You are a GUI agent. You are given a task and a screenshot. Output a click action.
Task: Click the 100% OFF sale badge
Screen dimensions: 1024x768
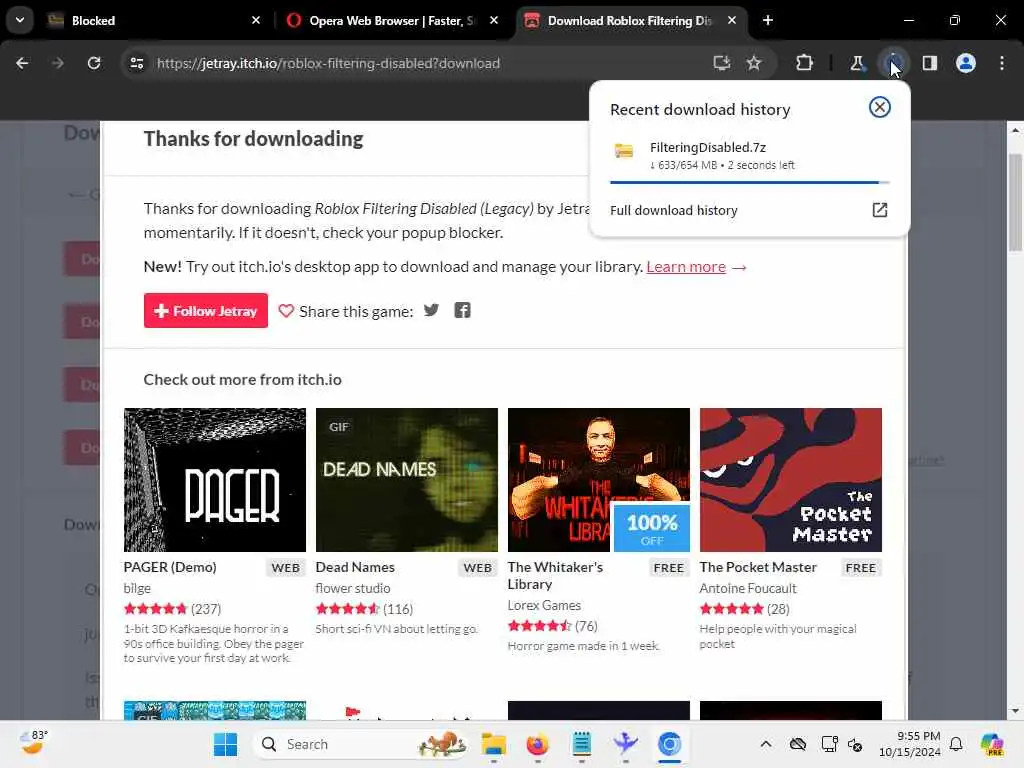652,528
